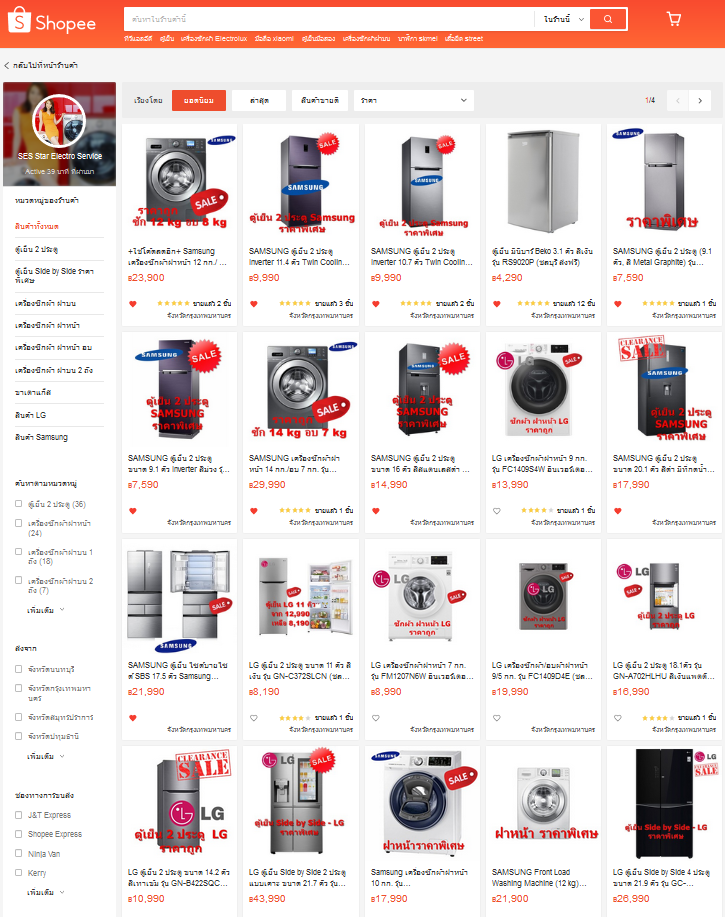
Task: Go to next results page arrow
Action: 700,101
